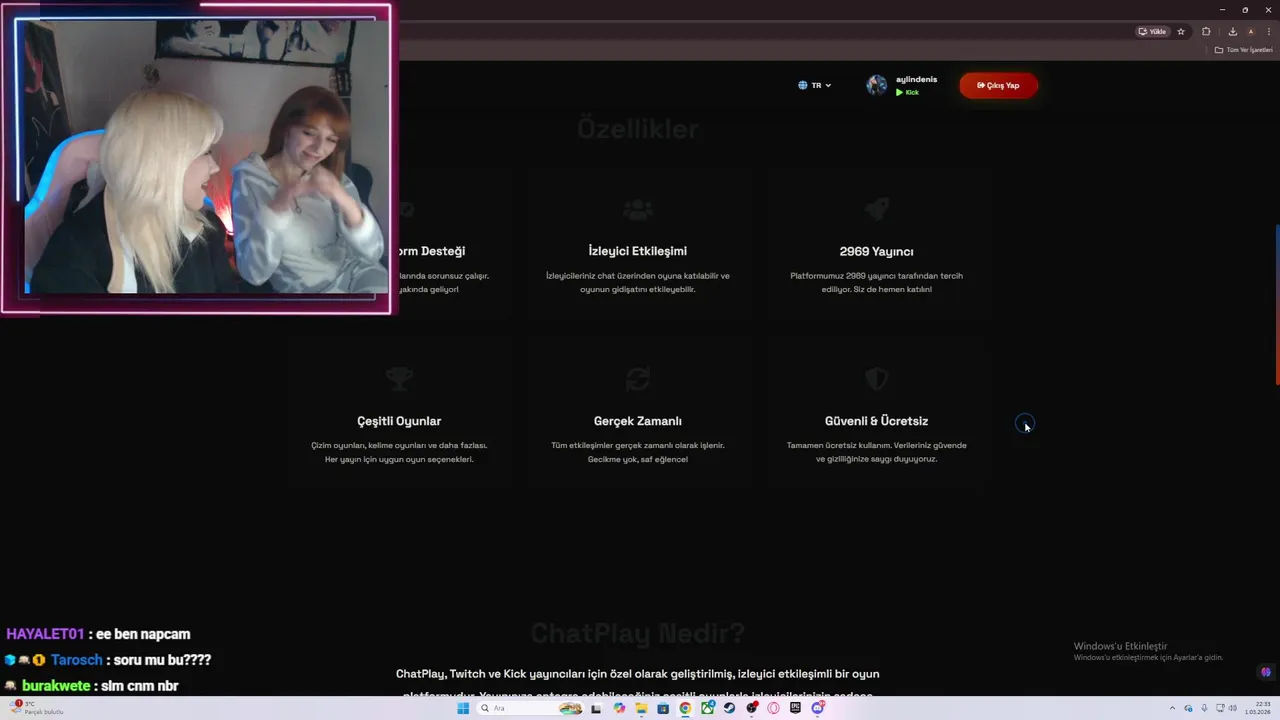Viewport: 1280px width, 720px height.
Task: Click the page's vertical scrollbar thumb
Action: [x=1277, y=305]
